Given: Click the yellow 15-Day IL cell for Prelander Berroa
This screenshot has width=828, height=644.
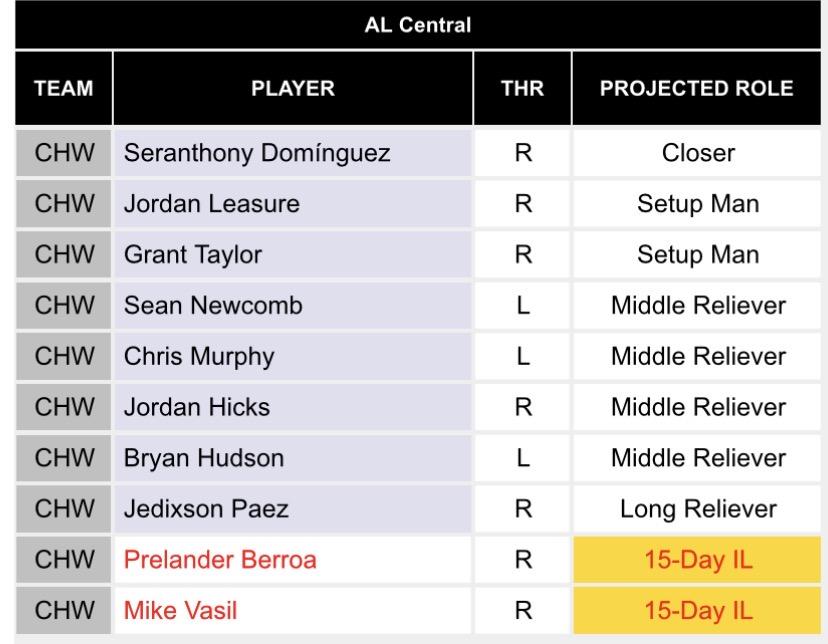Looking at the screenshot, I should click(x=698, y=560).
